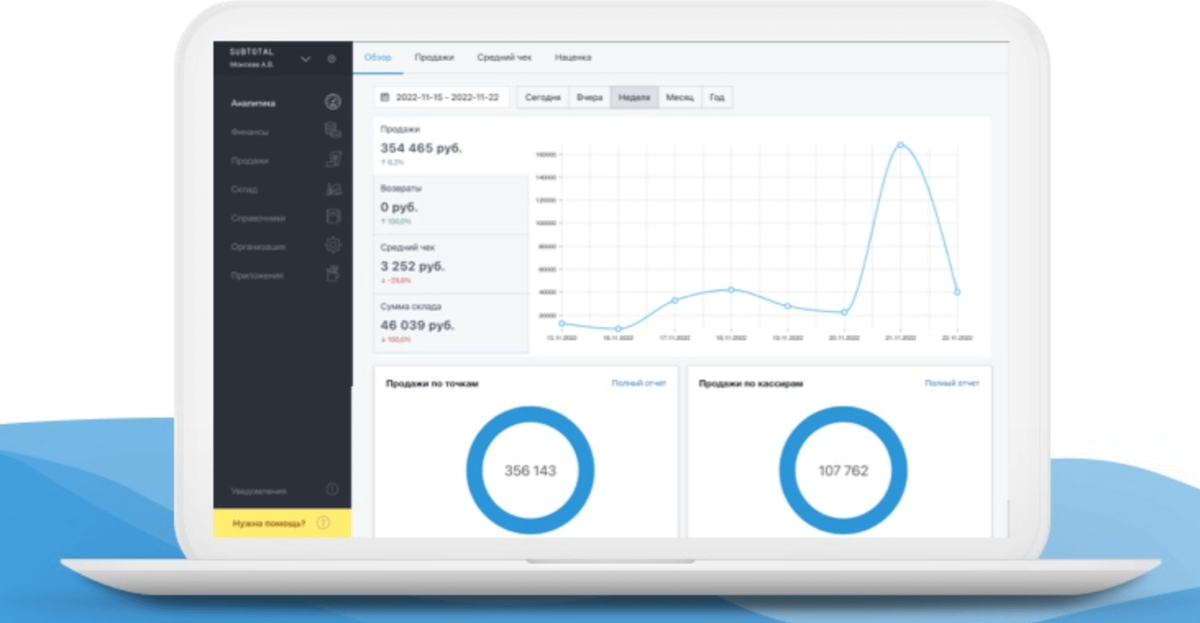This screenshot has height=623, width=1200.
Task: Click the Уведомления info icon
Action: click(332, 490)
